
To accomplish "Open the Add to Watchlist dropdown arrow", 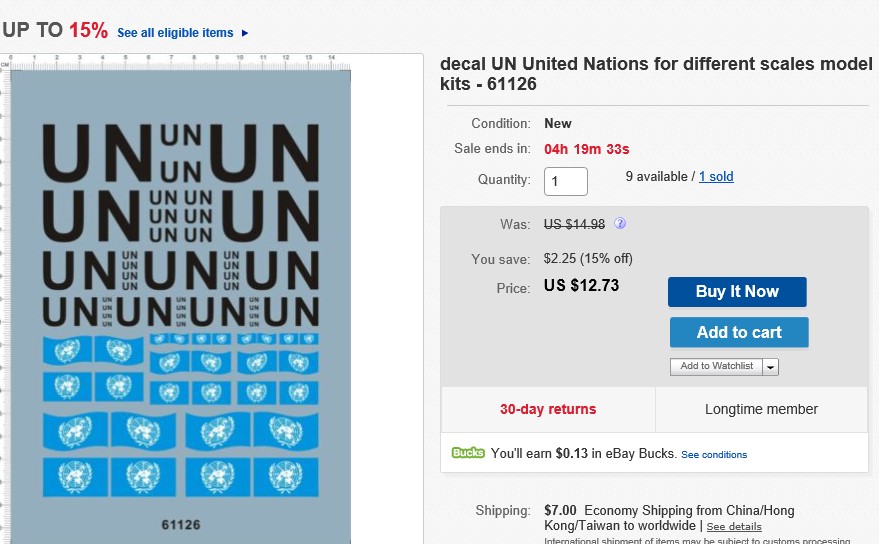I will [770, 367].
